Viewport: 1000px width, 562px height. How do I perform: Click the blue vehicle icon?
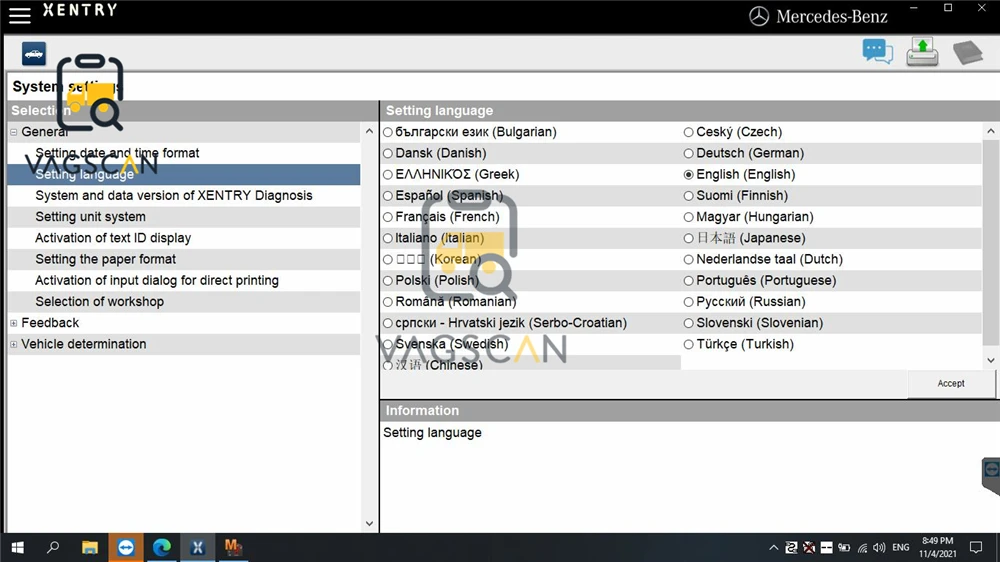(x=34, y=54)
